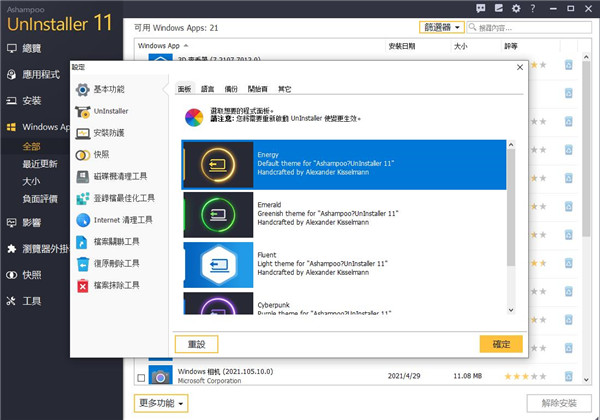Tick the Windows 相機 checkbox
600x420 pixels.
141,378
